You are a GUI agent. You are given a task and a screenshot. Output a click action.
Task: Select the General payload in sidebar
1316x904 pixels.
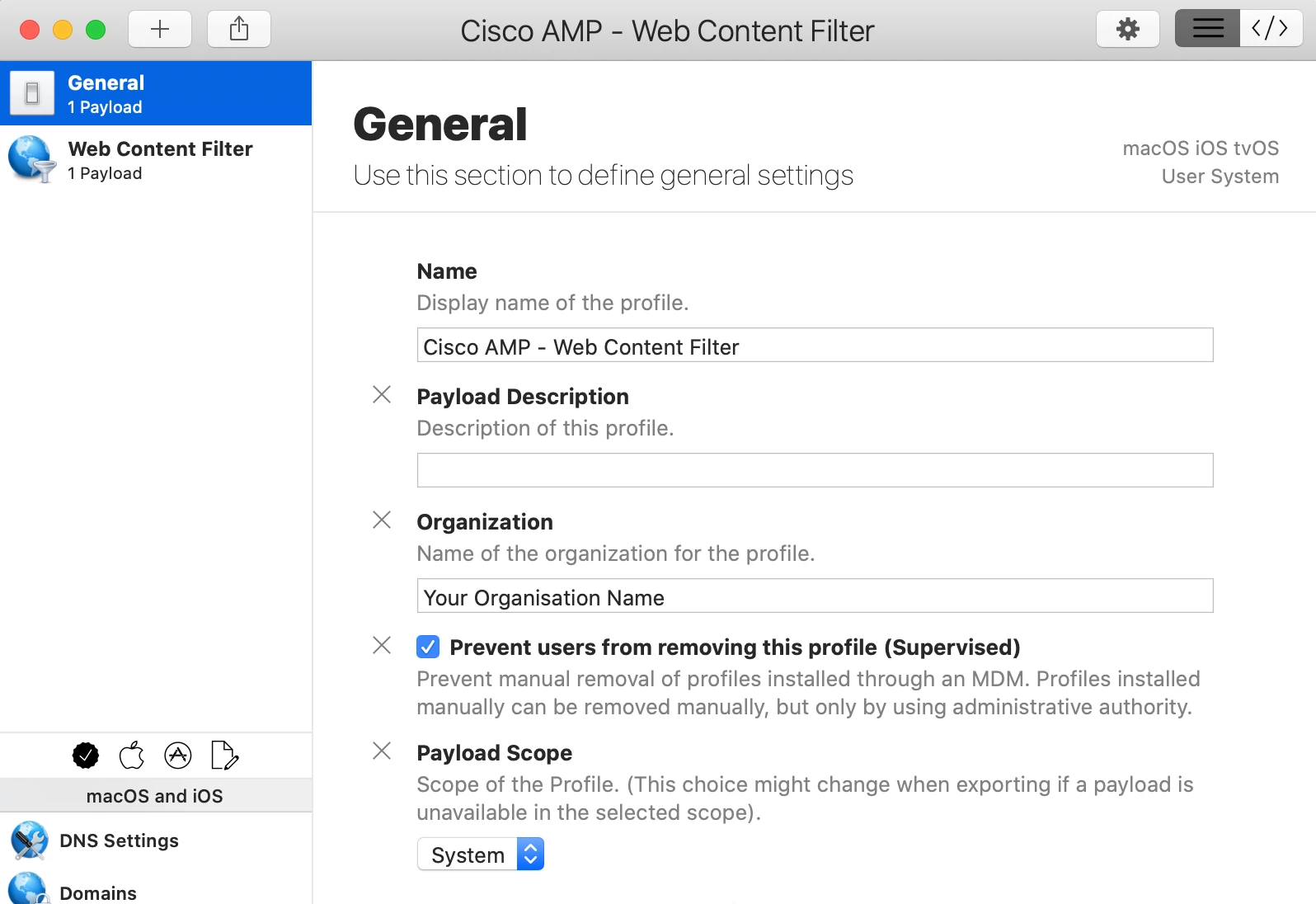coord(156,93)
